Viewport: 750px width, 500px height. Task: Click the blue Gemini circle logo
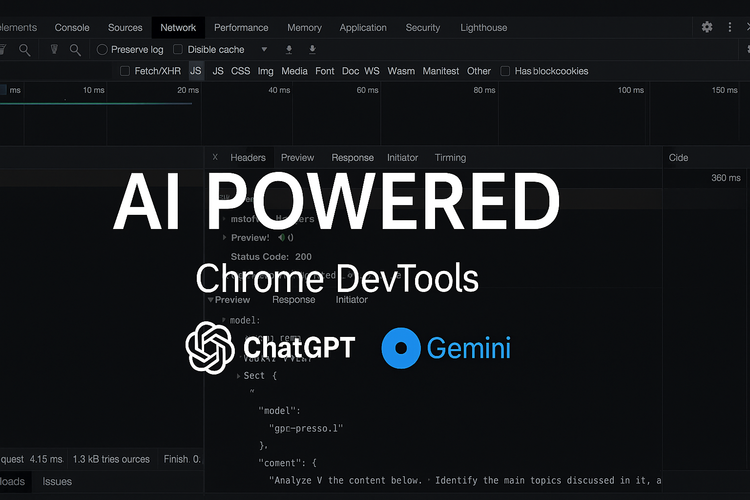click(401, 348)
